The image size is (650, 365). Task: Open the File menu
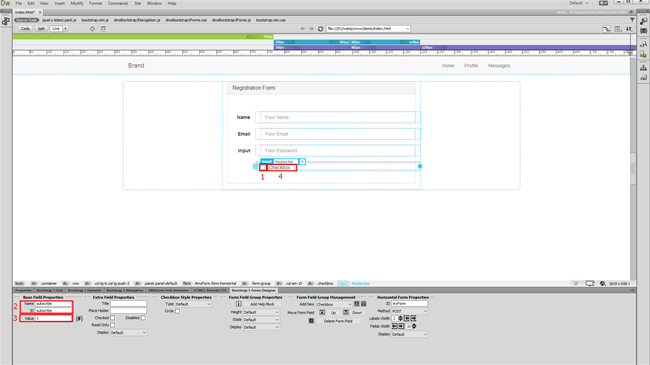click(19, 3)
